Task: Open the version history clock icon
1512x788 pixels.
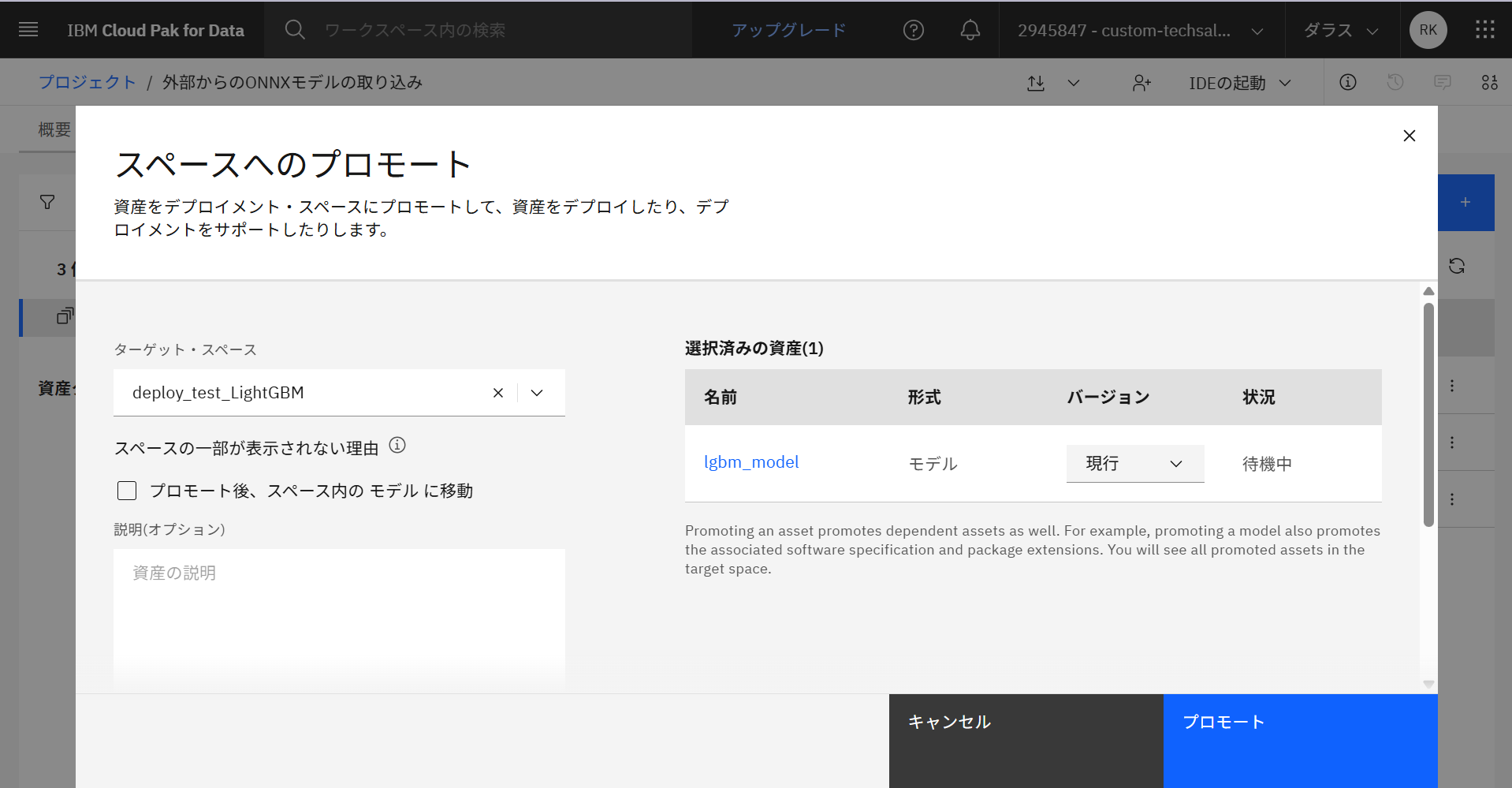Action: [1395, 82]
